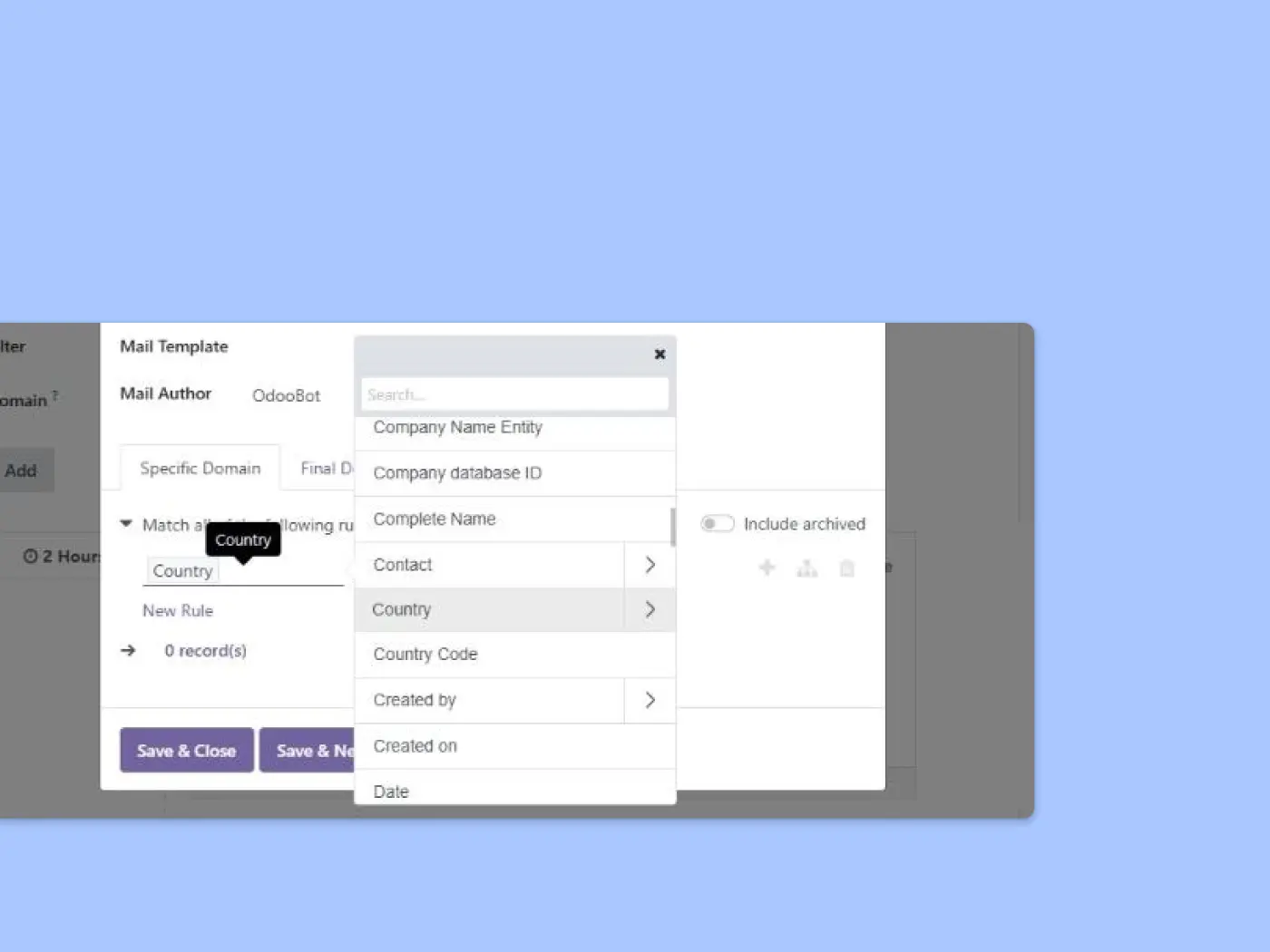Collapse the Match all rules triangle
1270x952 pixels.
(126, 524)
